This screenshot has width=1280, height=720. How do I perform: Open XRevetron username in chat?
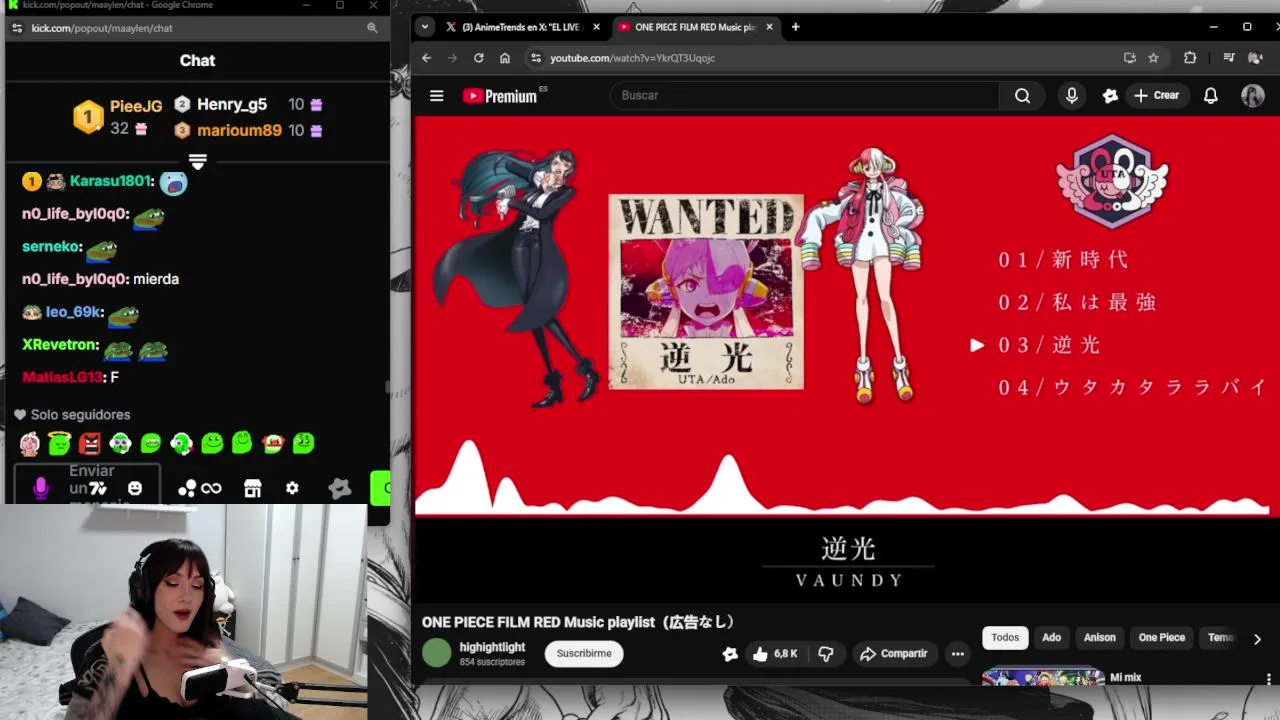(59, 345)
